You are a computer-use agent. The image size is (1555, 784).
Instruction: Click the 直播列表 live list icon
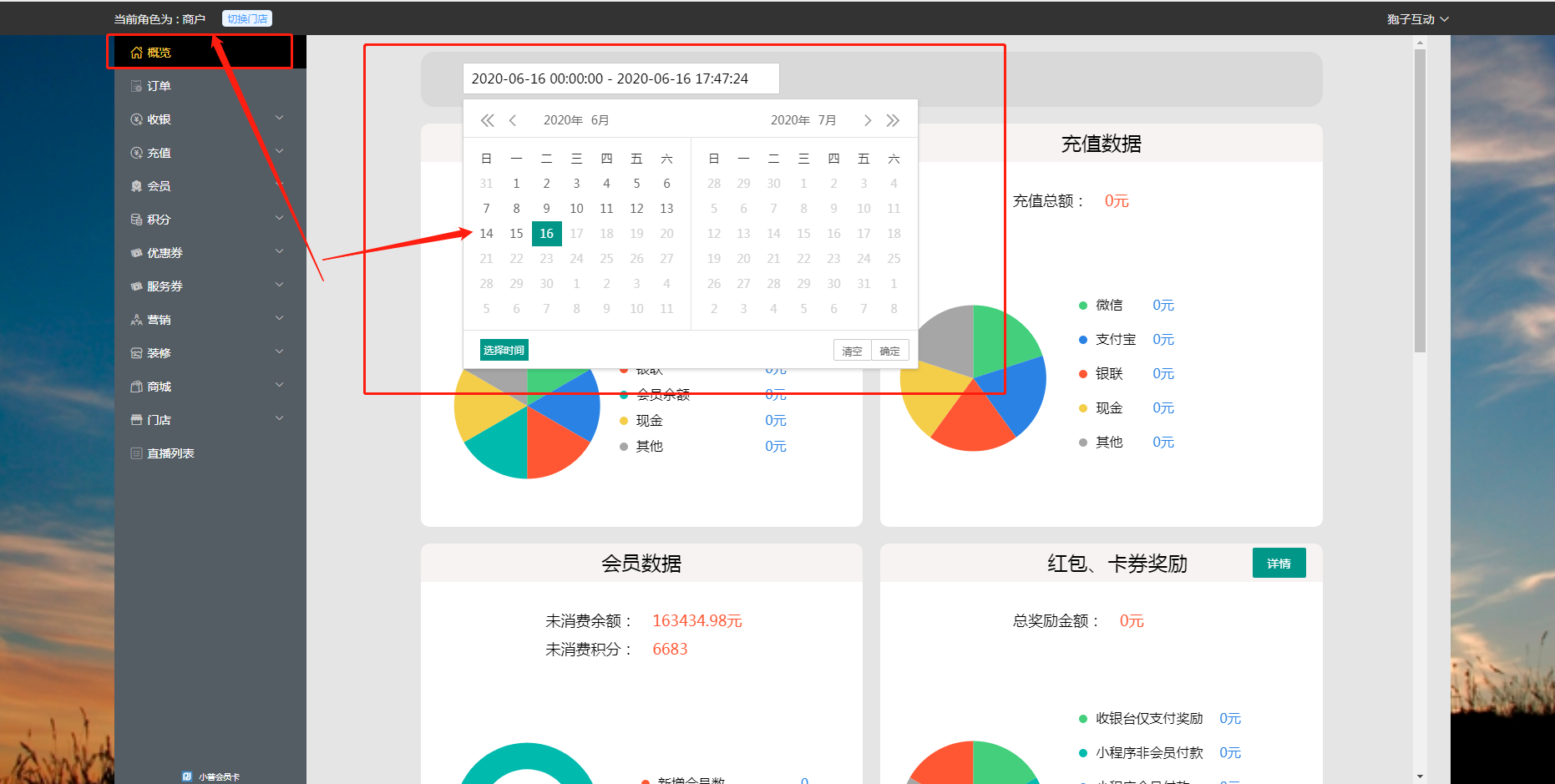click(137, 453)
